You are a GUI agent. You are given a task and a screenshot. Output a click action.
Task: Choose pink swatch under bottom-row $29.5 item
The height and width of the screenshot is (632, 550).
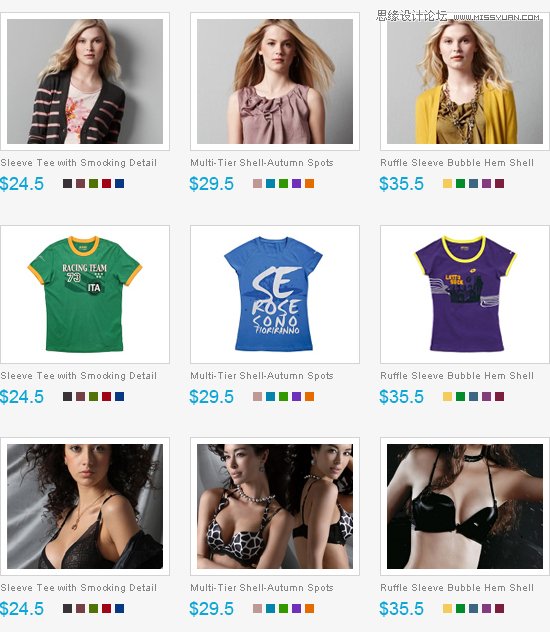257,609
